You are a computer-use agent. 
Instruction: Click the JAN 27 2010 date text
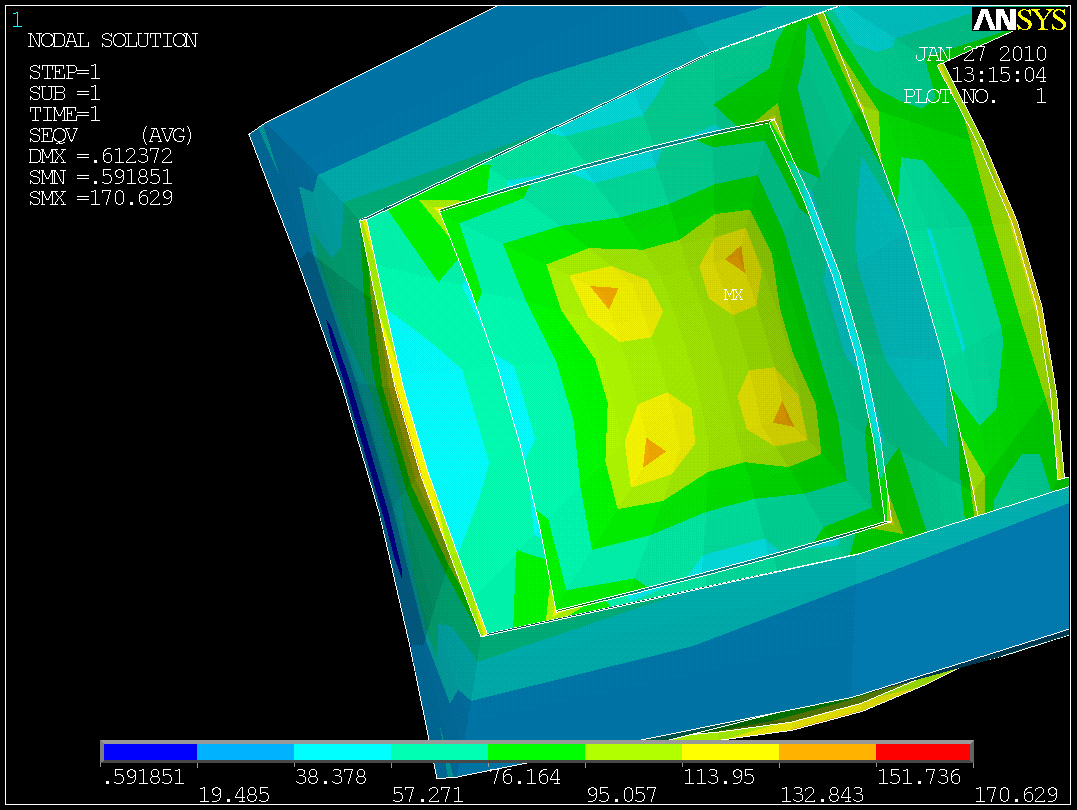click(x=981, y=54)
